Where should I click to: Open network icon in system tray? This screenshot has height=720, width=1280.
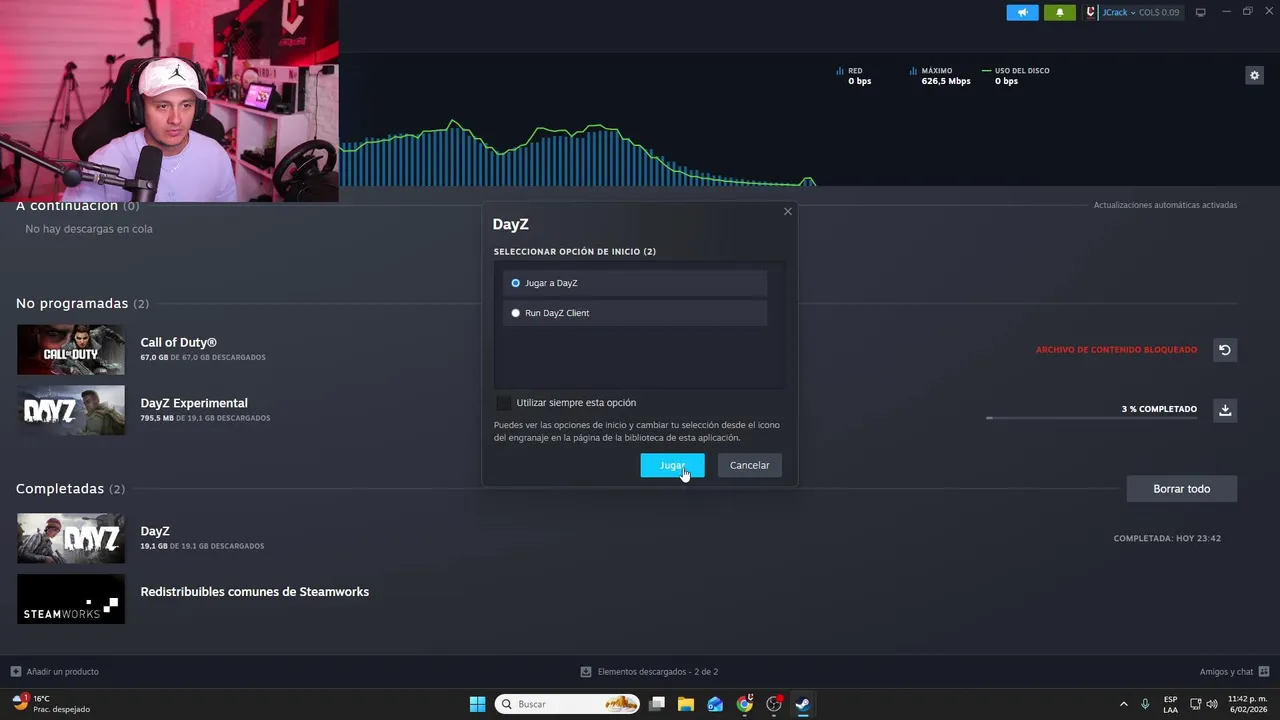pos(1196,704)
